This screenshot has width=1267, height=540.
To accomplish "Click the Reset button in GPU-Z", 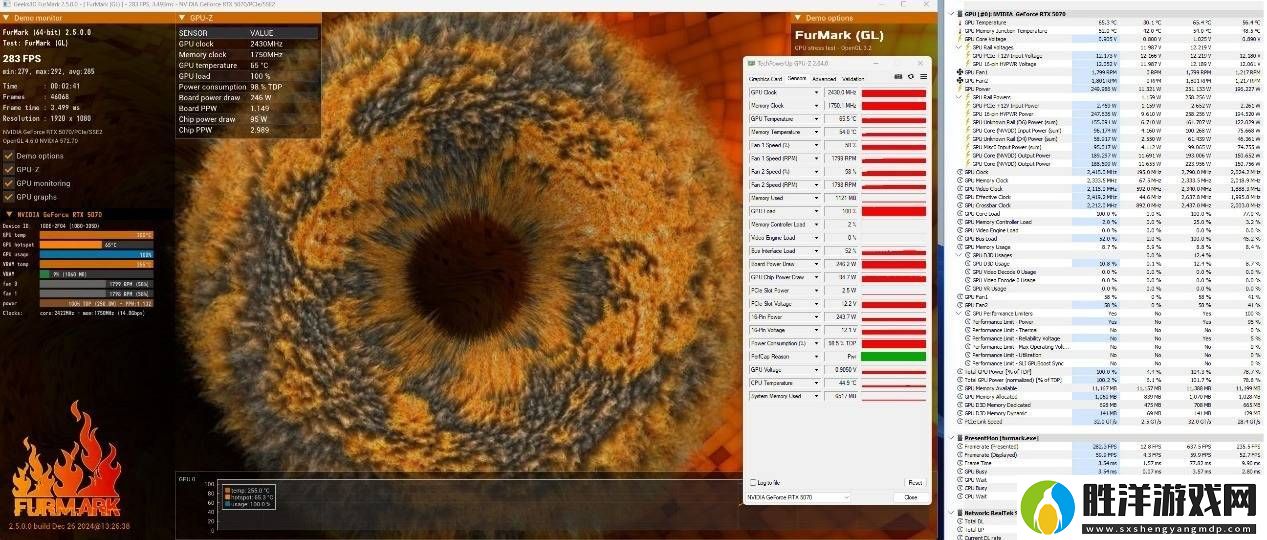I will point(914,483).
